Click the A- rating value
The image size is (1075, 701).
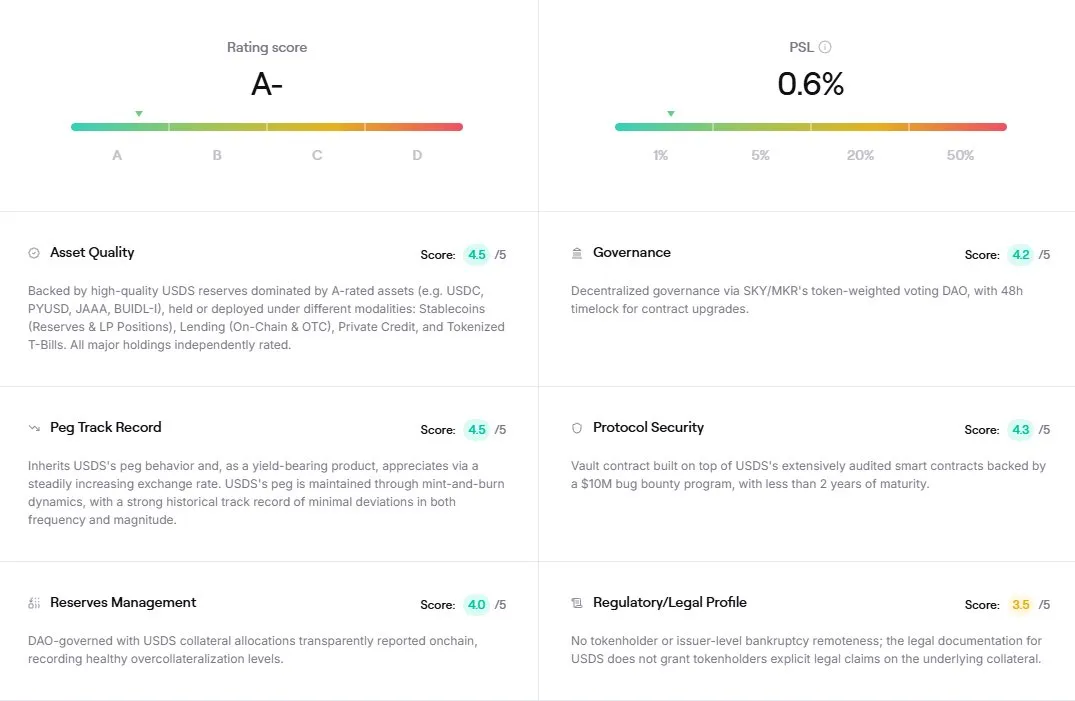267,85
